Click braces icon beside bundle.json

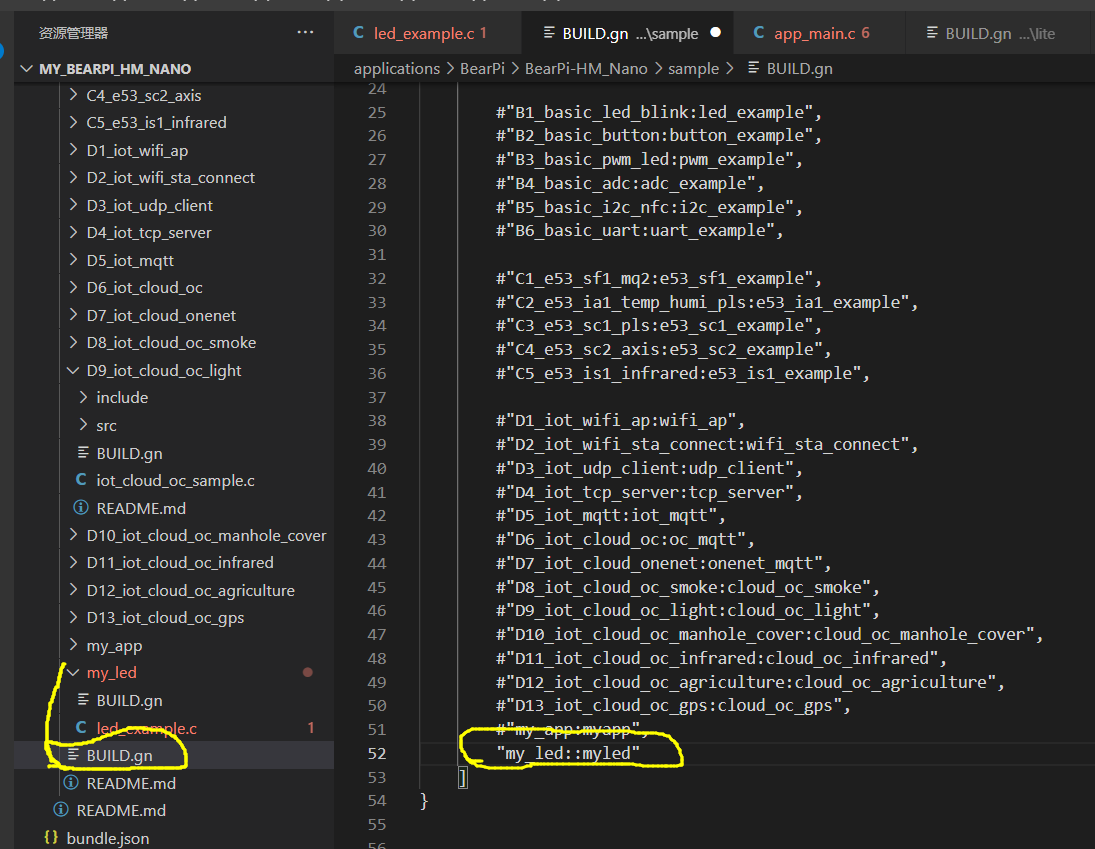(51, 836)
